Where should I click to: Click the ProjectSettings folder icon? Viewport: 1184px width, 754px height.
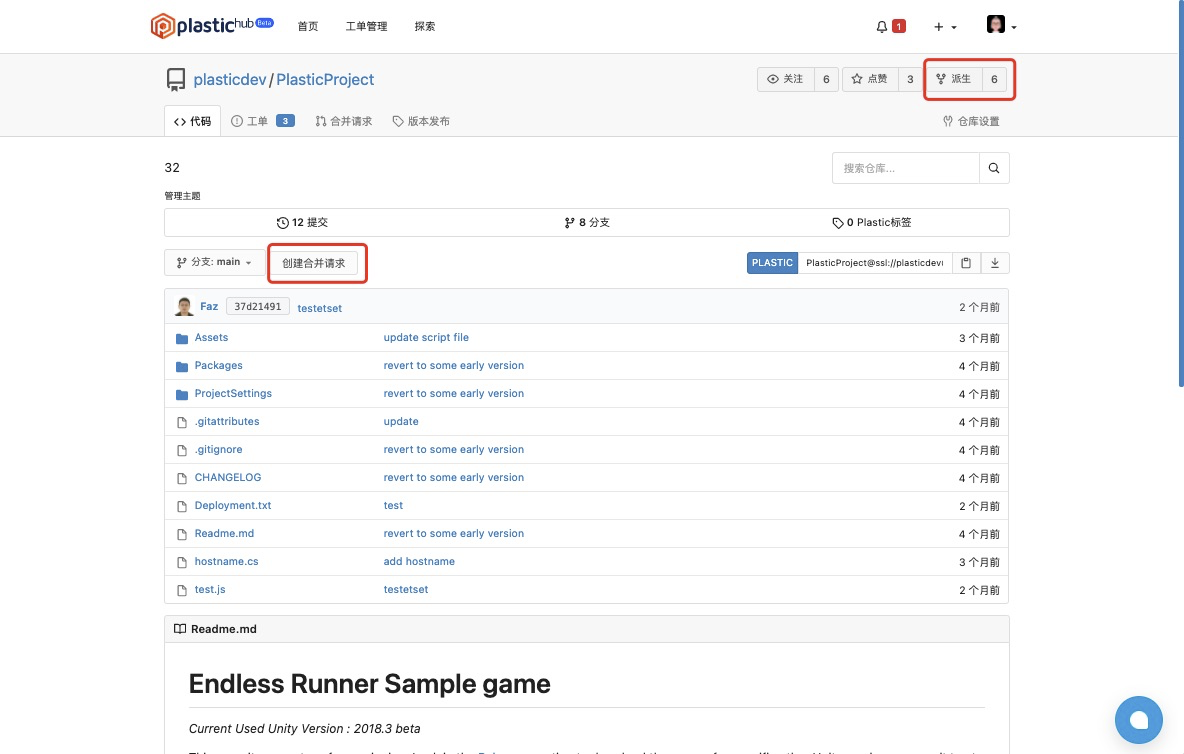(182, 394)
